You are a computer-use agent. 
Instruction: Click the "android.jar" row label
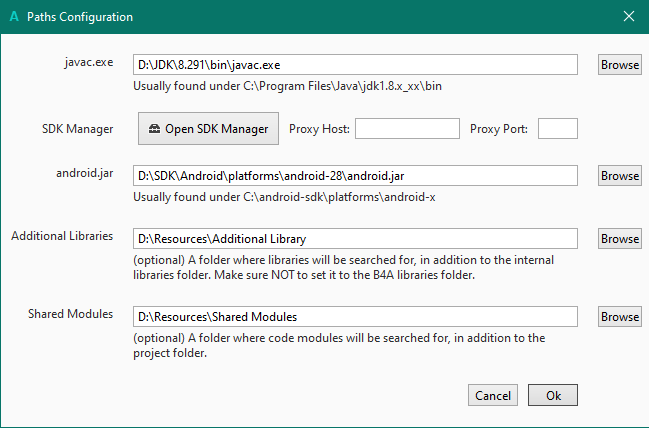coord(84,173)
